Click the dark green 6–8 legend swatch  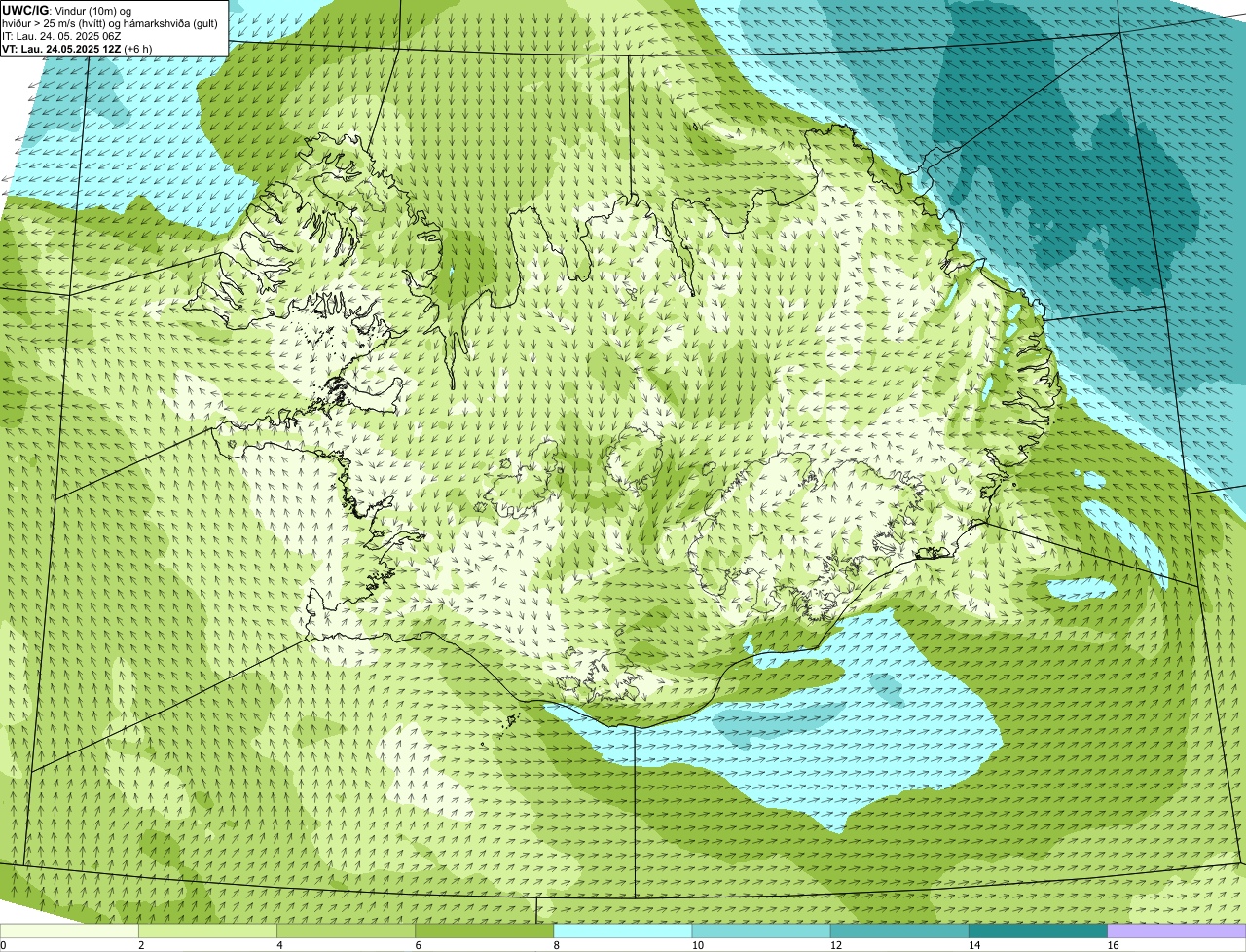tap(485, 931)
